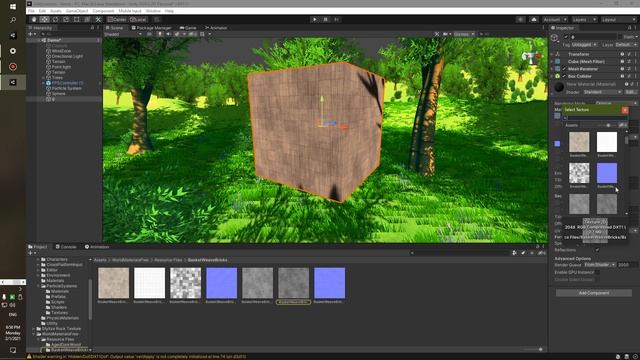Screen dimensions: 640x360
Task: Expand FPSController in Hierarchy
Action: [x=44, y=83]
